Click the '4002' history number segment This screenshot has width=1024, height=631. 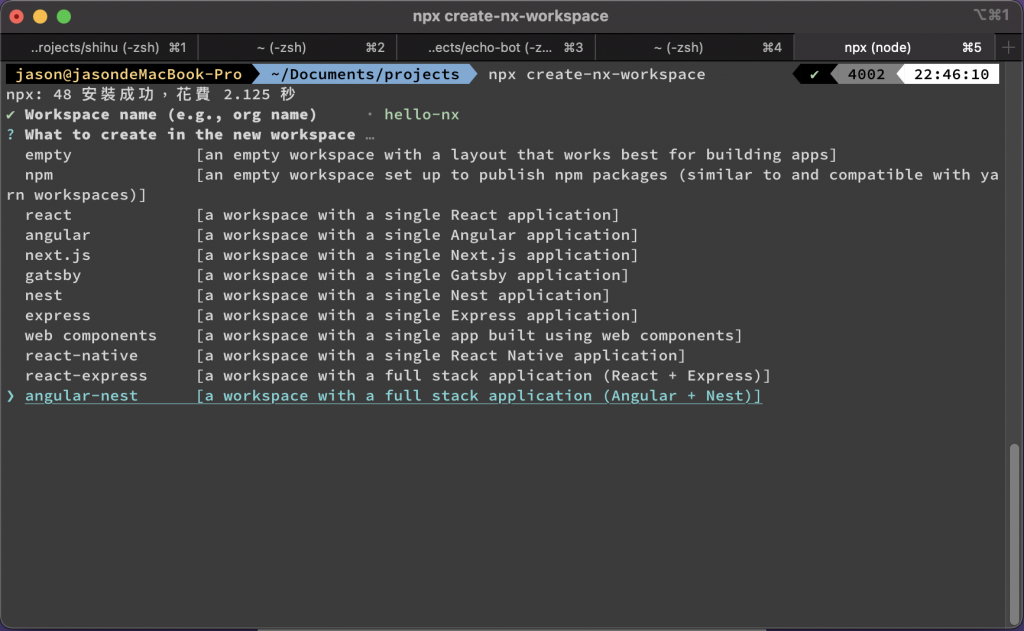pos(866,74)
